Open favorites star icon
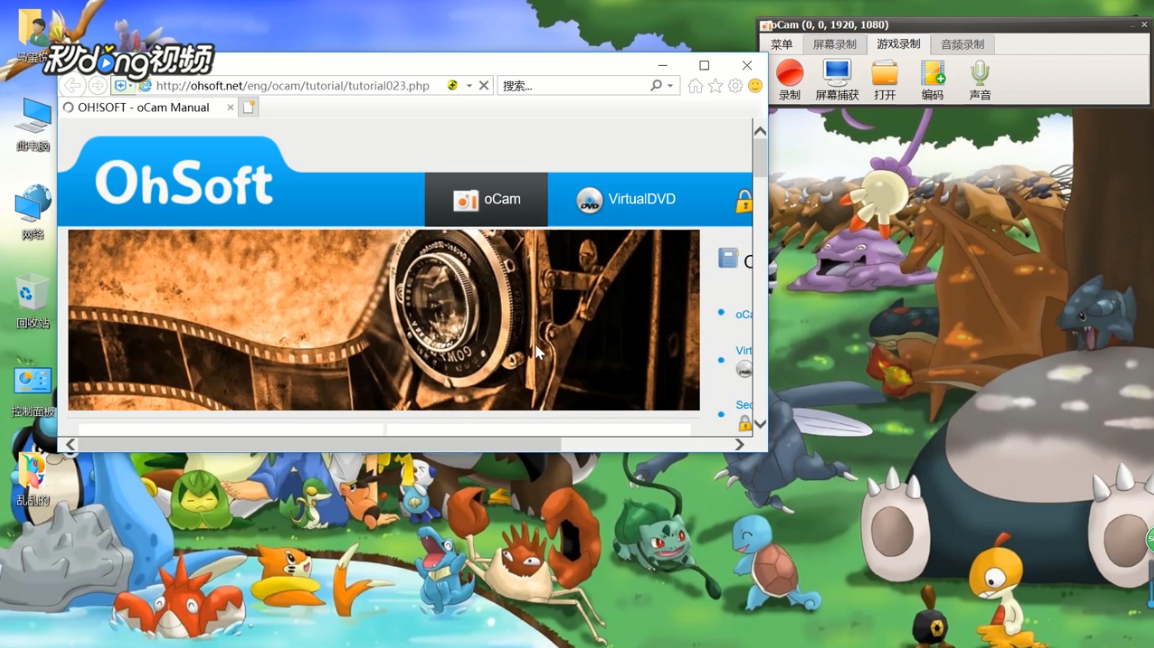 point(715,86)
